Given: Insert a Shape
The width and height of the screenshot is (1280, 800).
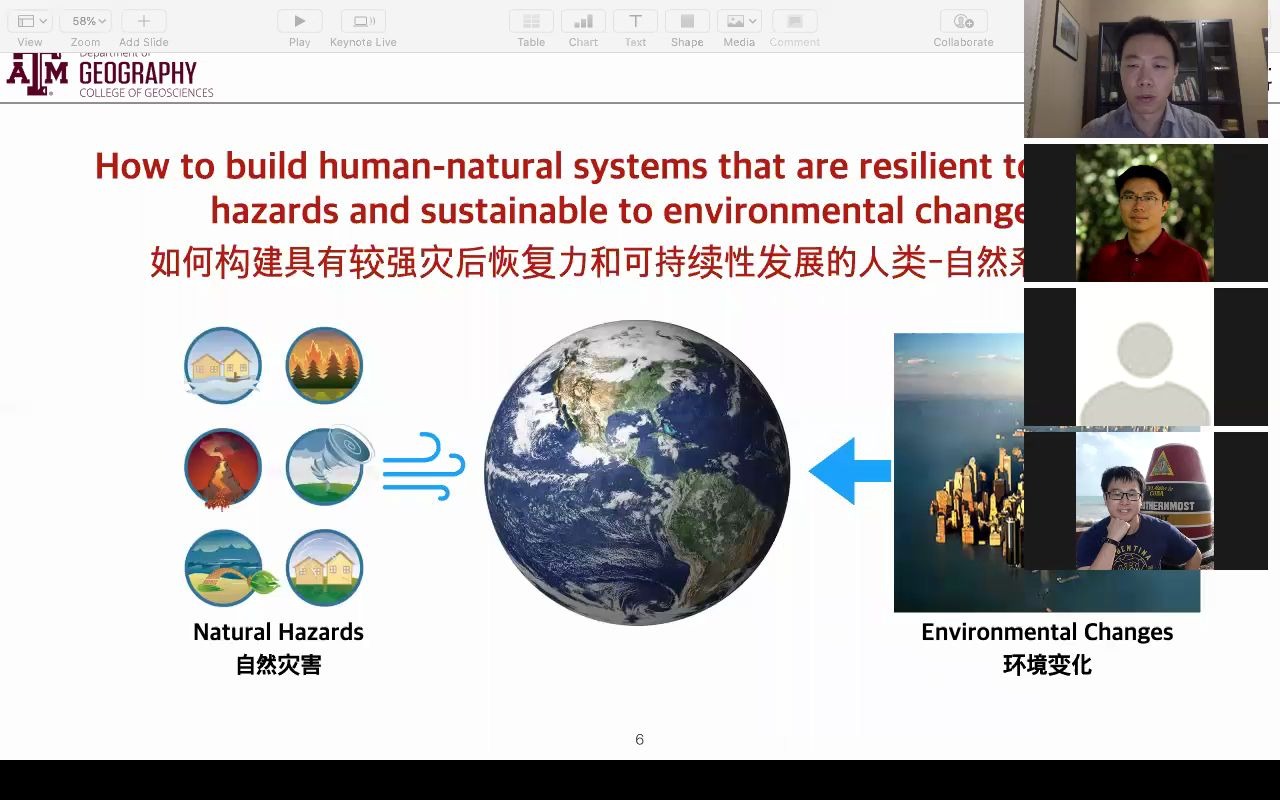Looking at the screenshot, I should coord(686,21).
